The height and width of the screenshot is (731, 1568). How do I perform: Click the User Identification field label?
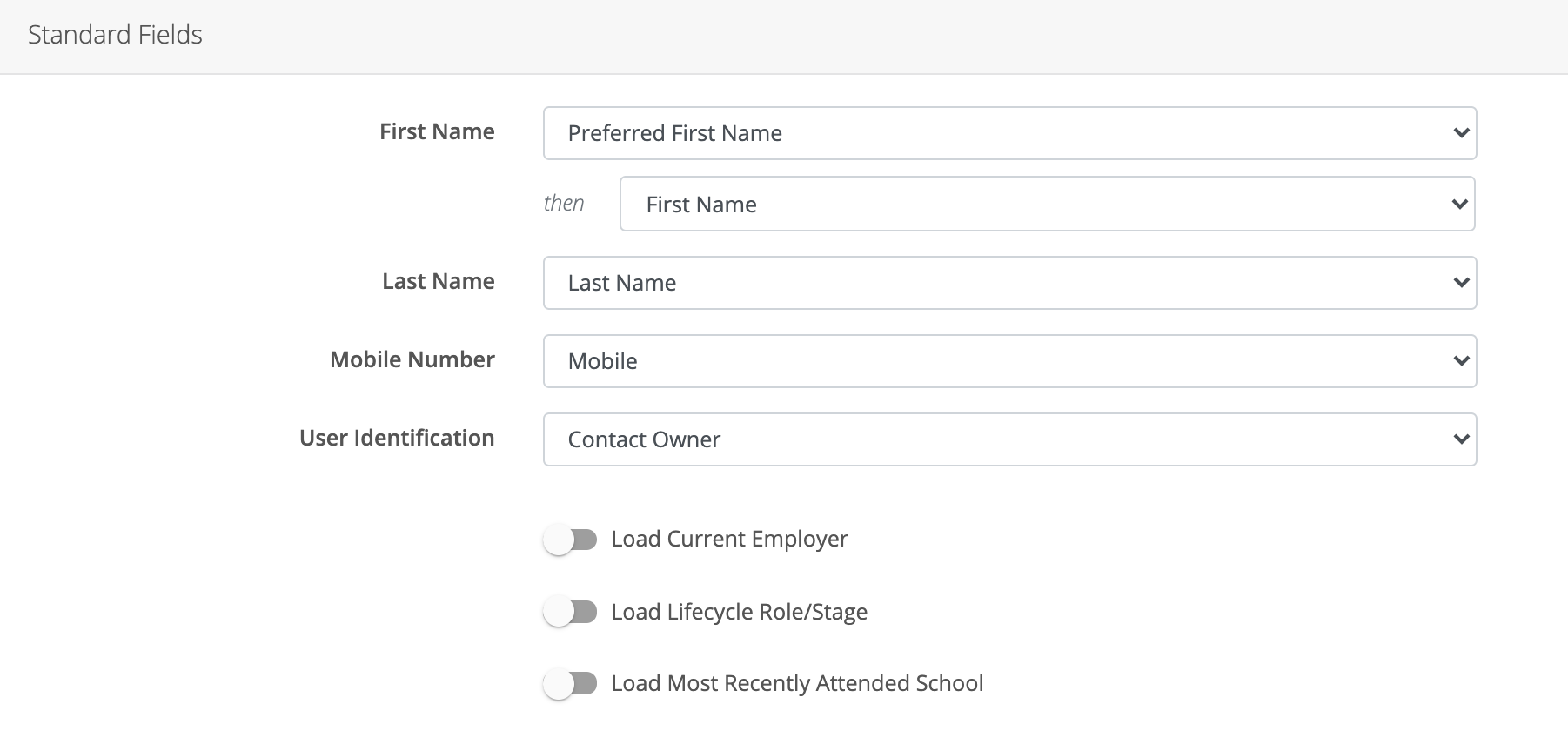(397, 438)
